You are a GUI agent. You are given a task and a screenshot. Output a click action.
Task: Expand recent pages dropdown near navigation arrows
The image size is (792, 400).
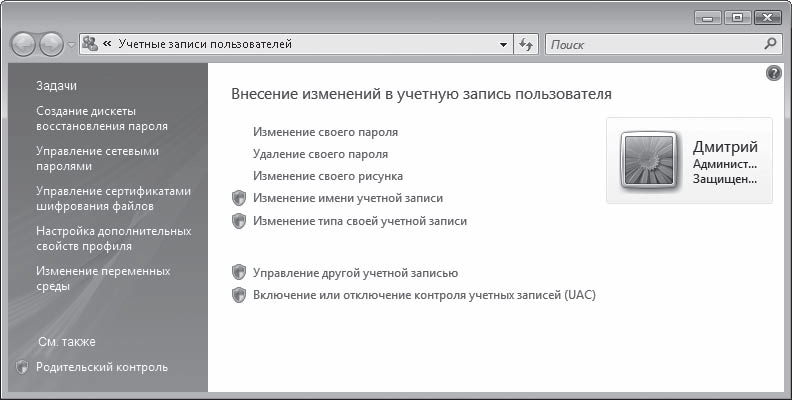pos(71,46)
